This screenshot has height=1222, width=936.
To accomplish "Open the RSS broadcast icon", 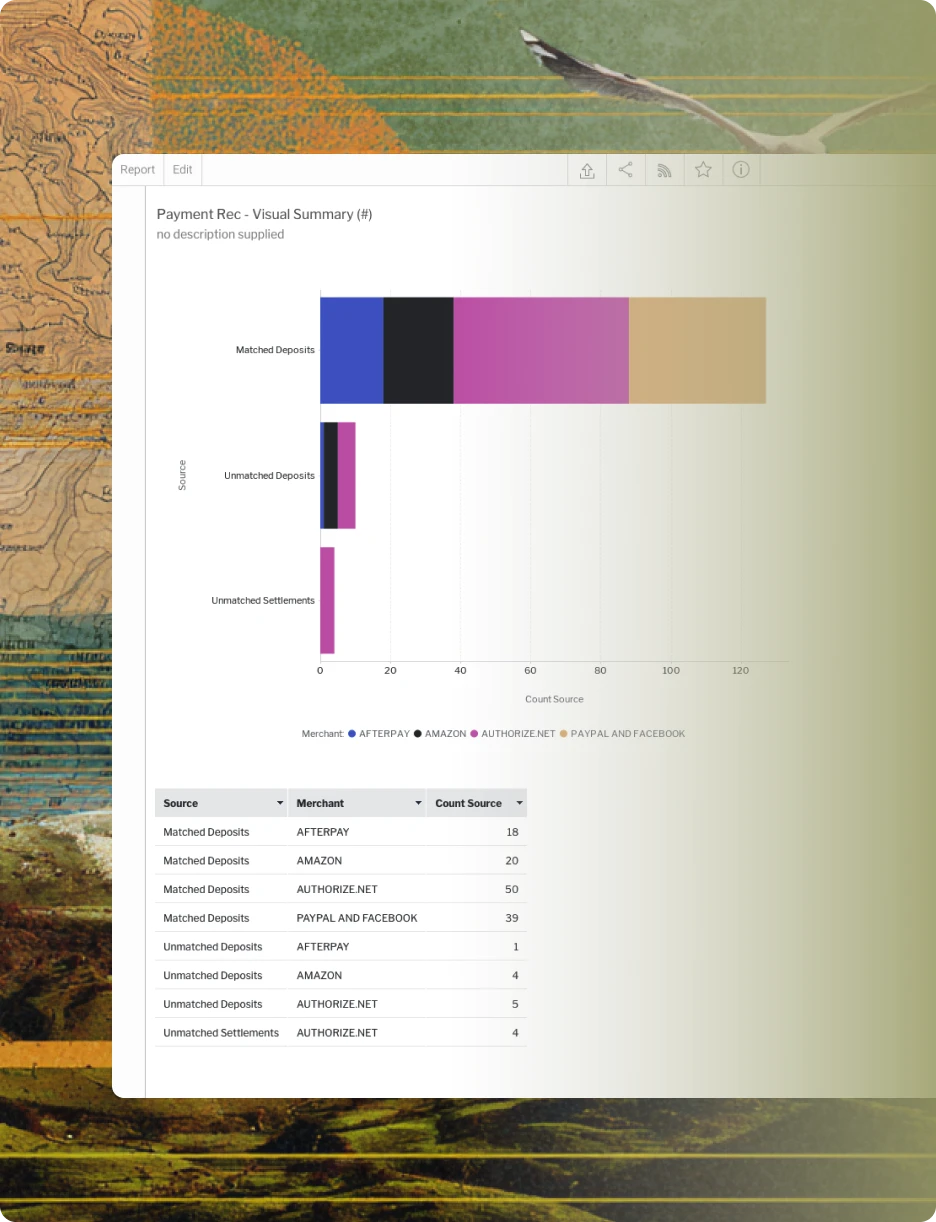I will click(x=664, y=170).
